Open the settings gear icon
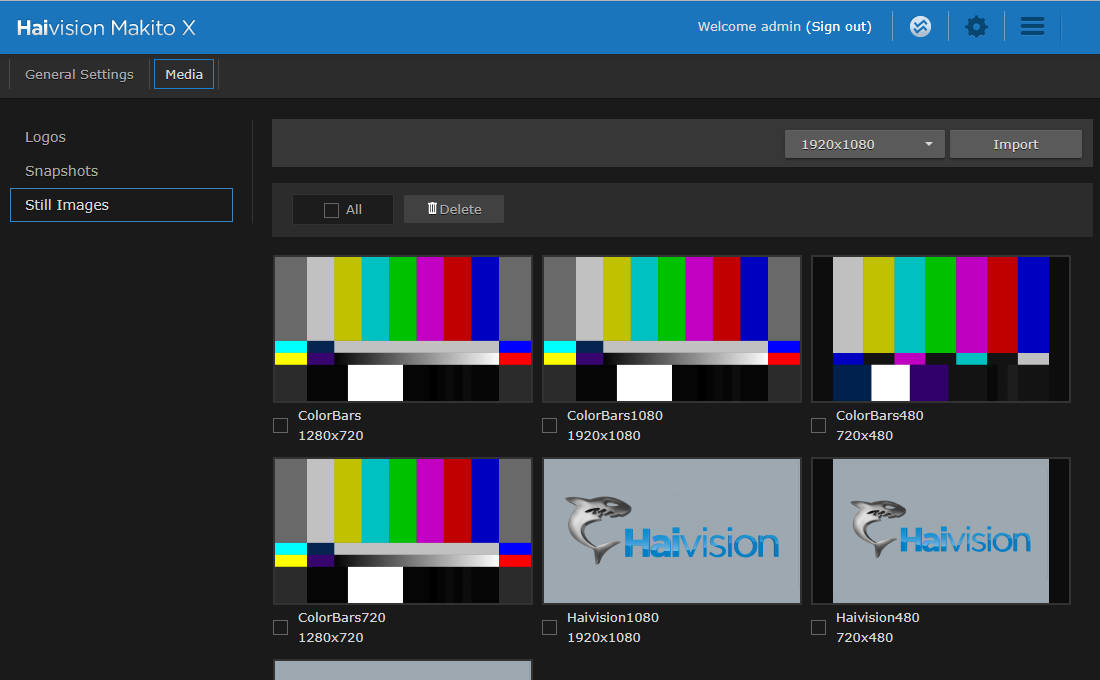The height and width of the screenshot is (680, 1100). click(x=976, y=26)
